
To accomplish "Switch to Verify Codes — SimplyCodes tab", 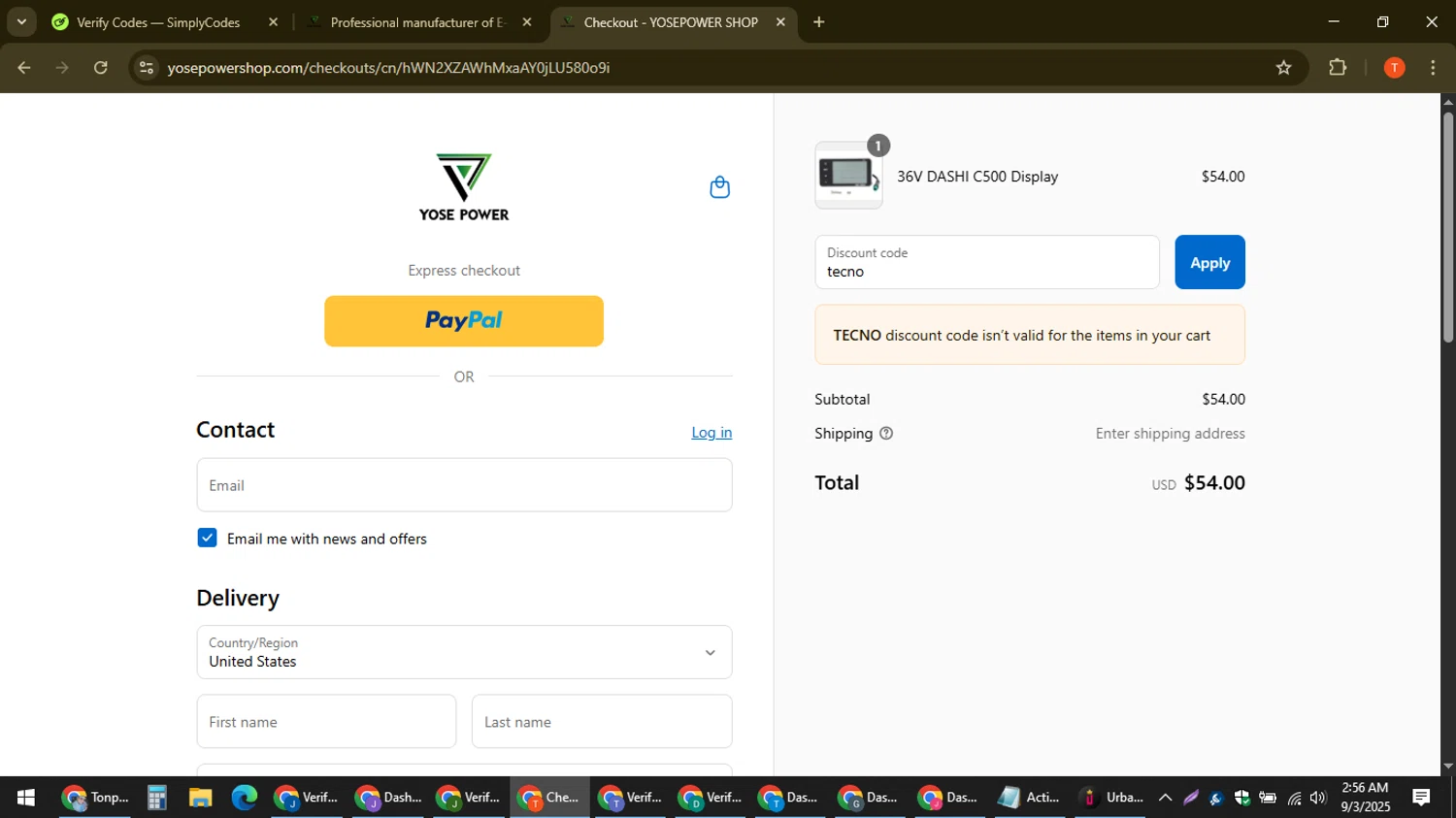I will (158, 22).
